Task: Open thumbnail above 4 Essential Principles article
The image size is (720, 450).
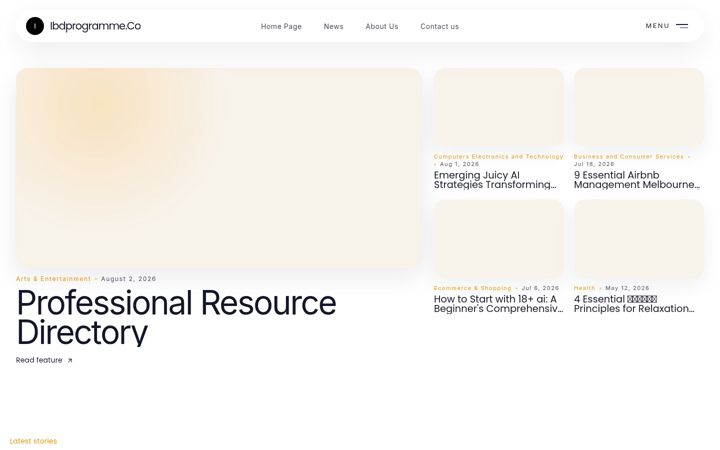Action: 639,239
